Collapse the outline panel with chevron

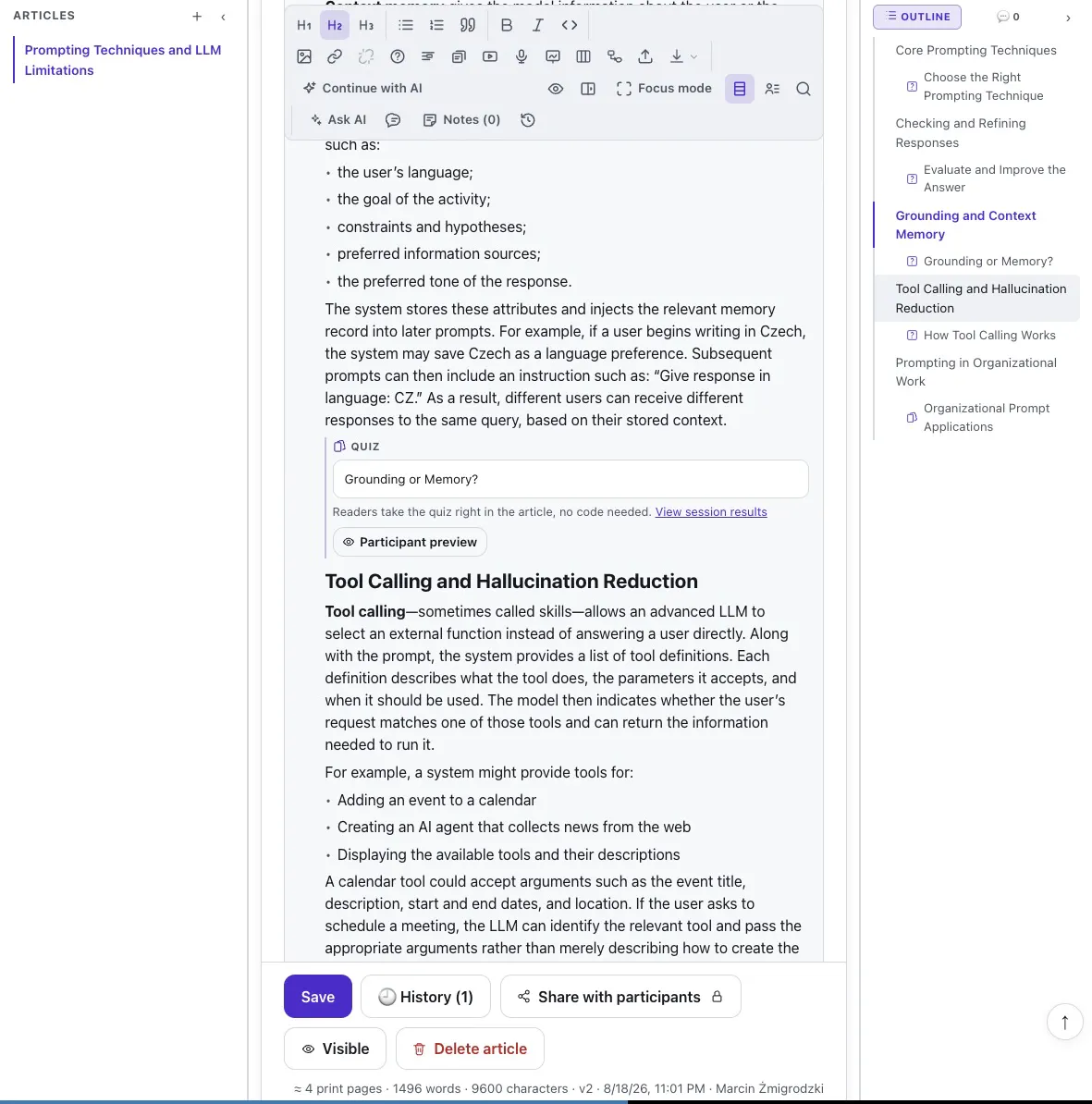click(1068, 18)
